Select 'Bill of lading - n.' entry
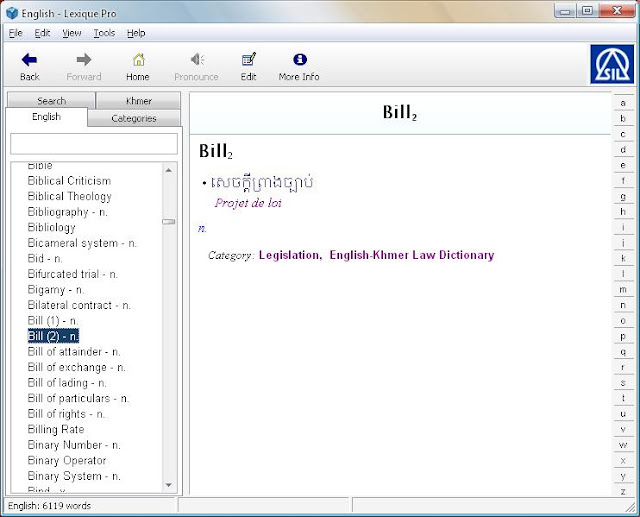The height and width of the screenshot is (517, 640). coord(67,383)
